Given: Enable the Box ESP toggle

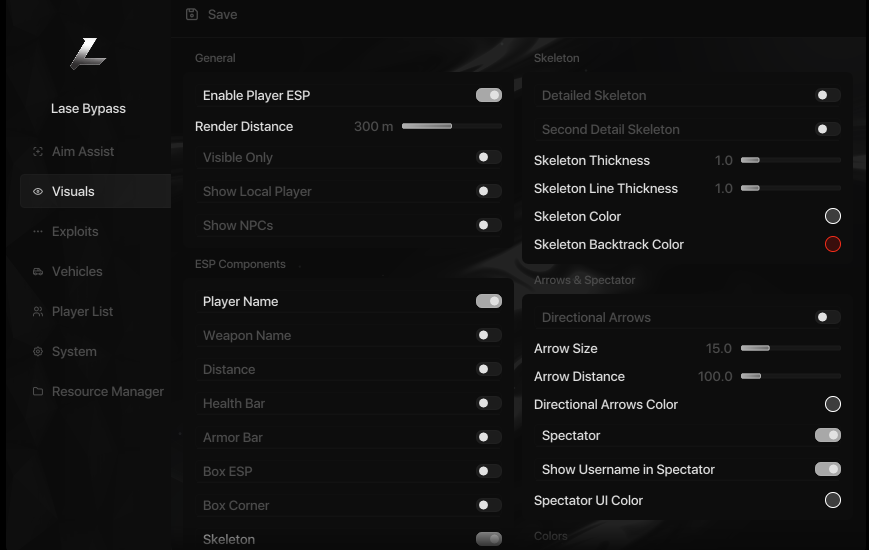Looking at the screenshot, I should (x=489, y=471).
